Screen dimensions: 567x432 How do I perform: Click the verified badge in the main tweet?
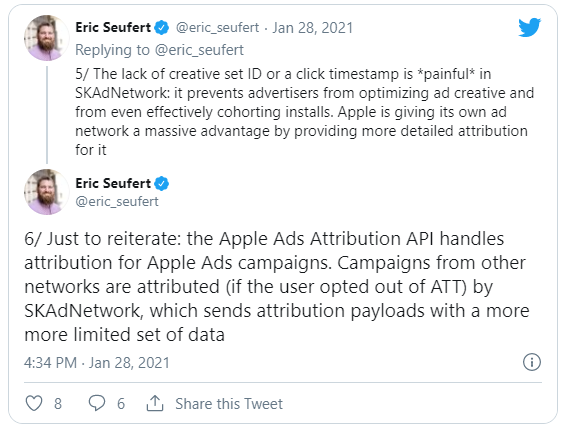pos(162,184)
